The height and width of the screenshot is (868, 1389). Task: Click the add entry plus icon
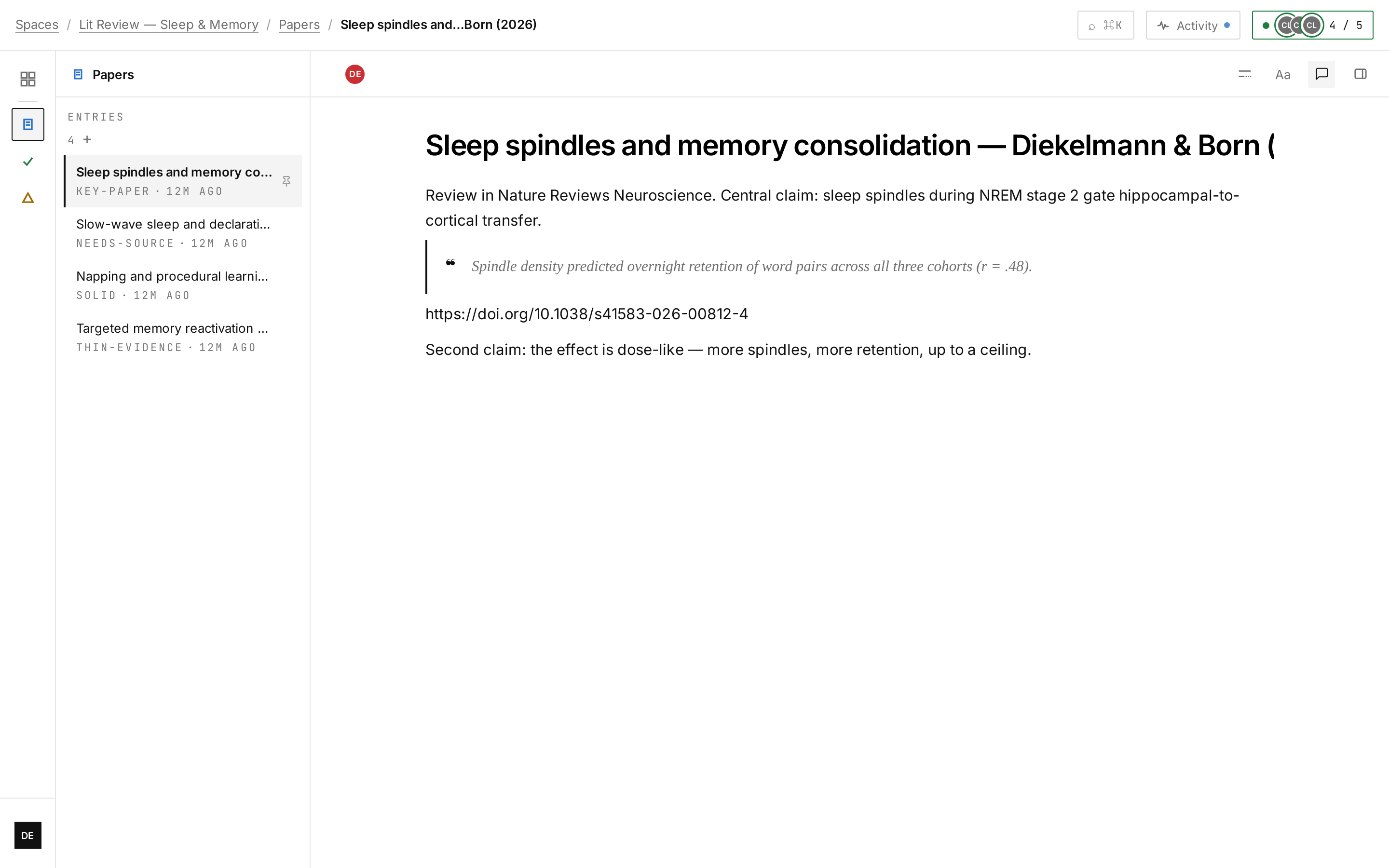(x=87, y=139)
